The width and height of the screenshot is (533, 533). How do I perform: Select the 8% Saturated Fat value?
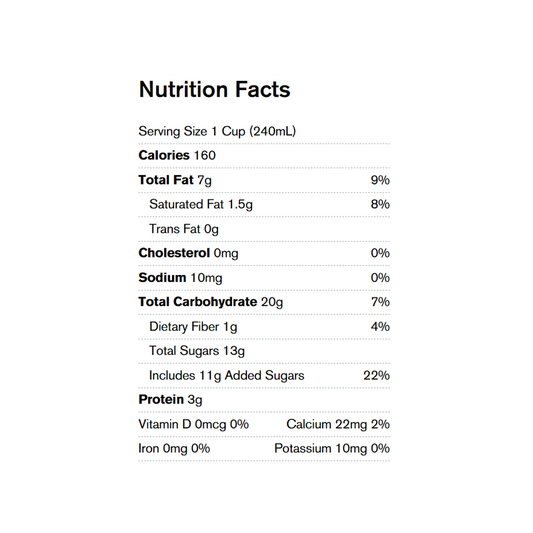pyautogui.click(x=380, y=204)
